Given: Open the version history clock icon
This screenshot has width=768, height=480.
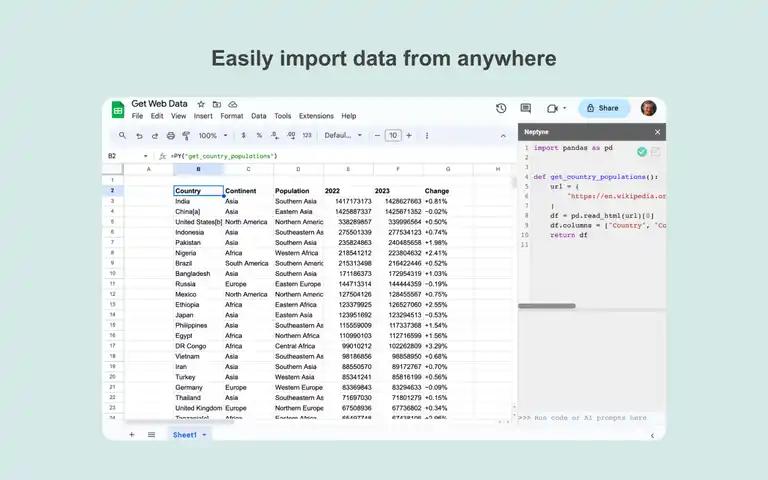Looking at the screenshot, I should click(x=501, y=108).
